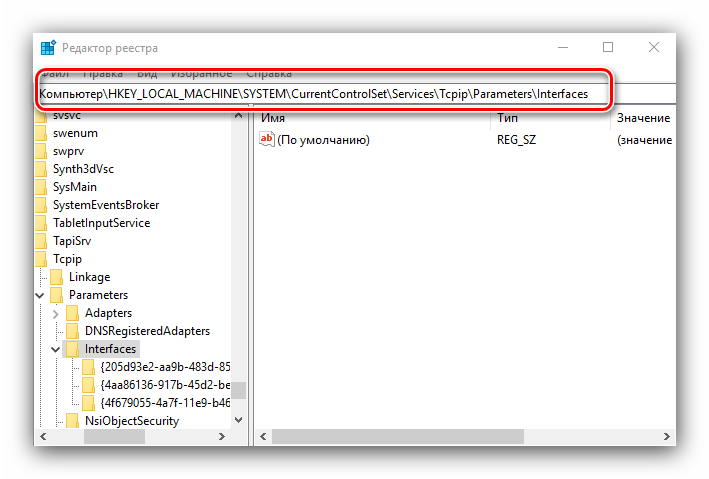Click the tree pane vertical scrollbar thumb
The width and height of the screenshot is (709, 479).
click(239, 390)
